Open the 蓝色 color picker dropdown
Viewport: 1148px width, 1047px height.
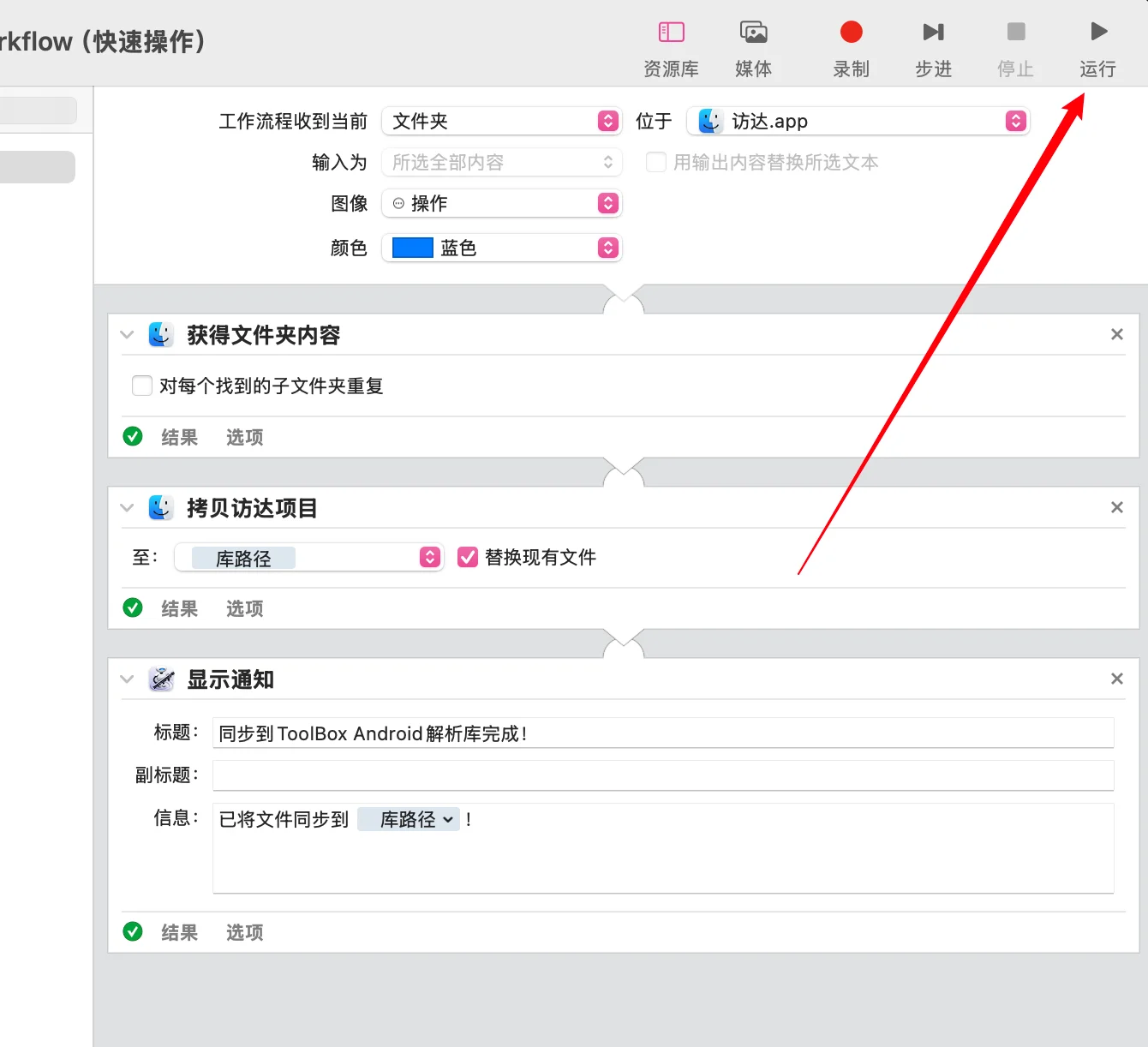[501, 248]
